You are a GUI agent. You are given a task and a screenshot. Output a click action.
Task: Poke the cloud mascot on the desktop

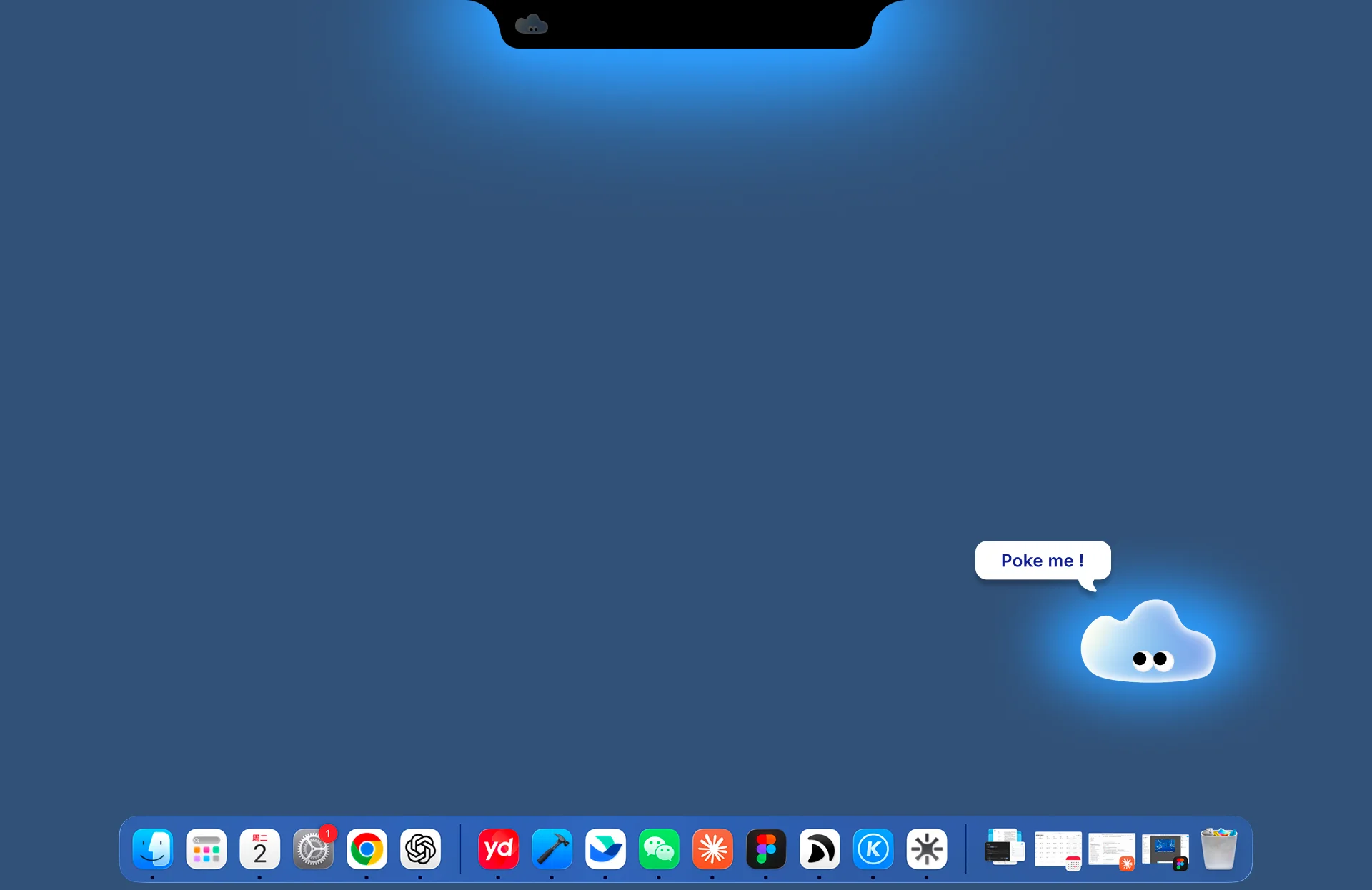tap(1148, 641)
